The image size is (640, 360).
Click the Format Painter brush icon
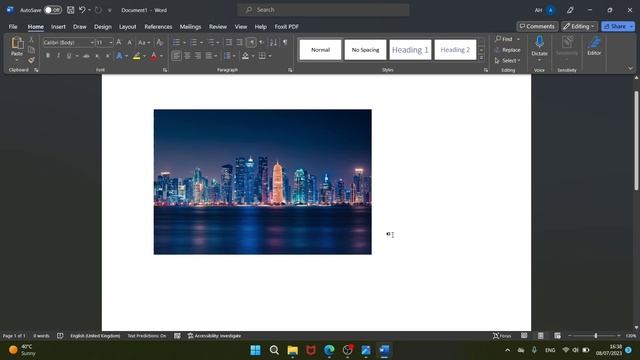(x=31, y=60)
